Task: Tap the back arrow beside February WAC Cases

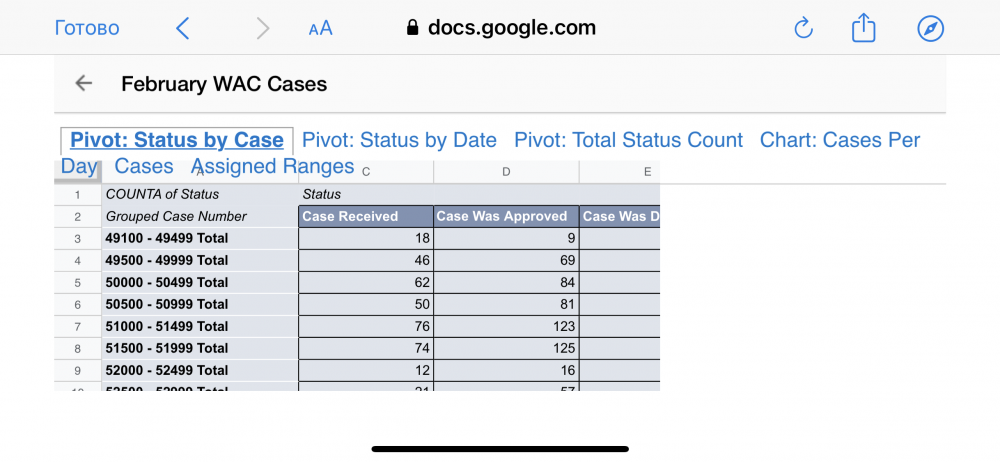Action: tap(84, 83)
